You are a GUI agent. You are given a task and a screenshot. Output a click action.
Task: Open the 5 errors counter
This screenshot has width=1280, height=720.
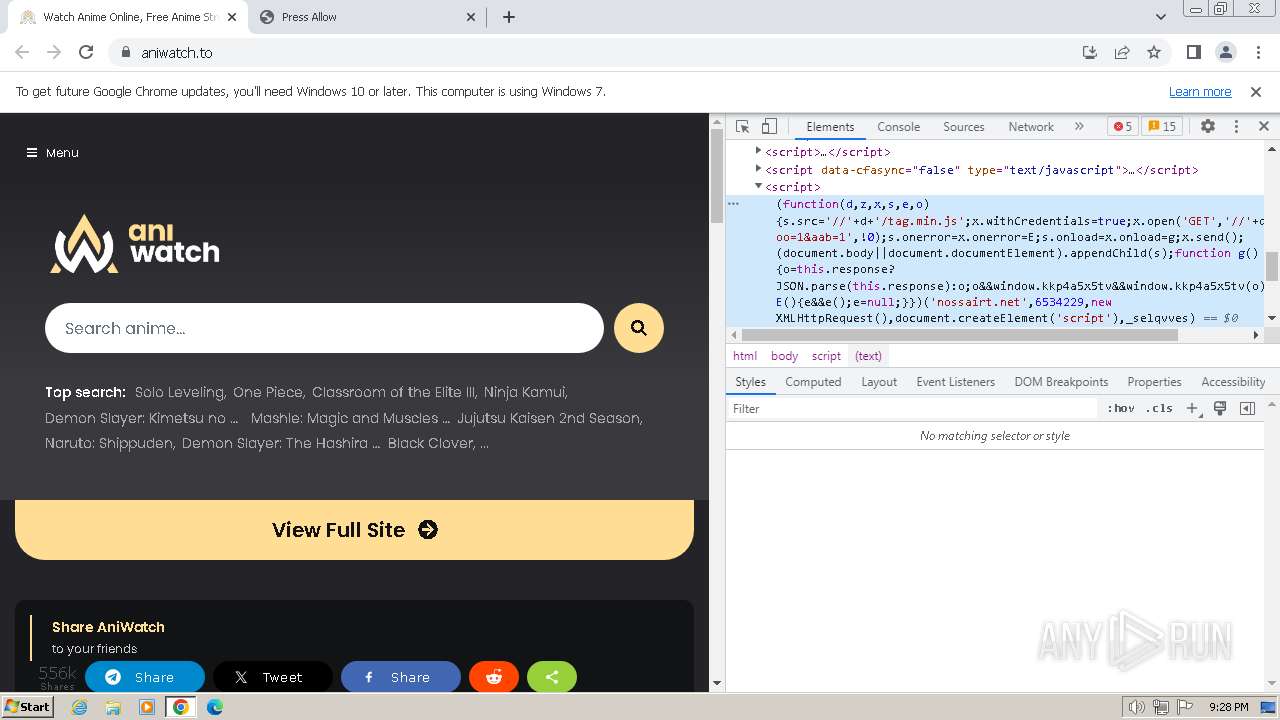click(x=1123, y=127)
